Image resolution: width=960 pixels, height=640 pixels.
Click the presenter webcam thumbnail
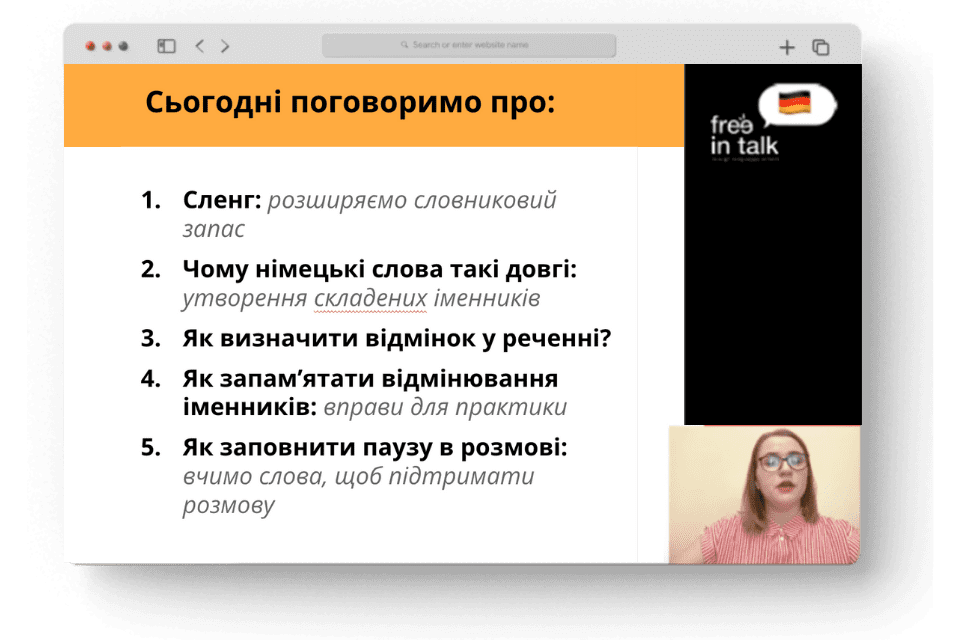click(765, 495)
